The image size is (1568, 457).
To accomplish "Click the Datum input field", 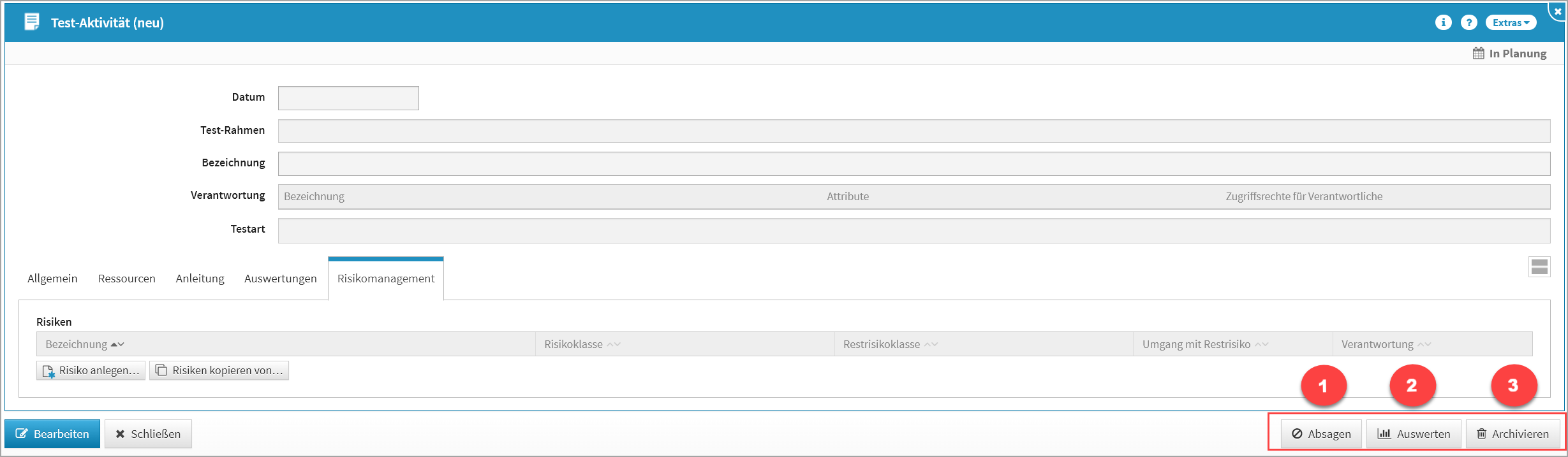I will 348,98.
